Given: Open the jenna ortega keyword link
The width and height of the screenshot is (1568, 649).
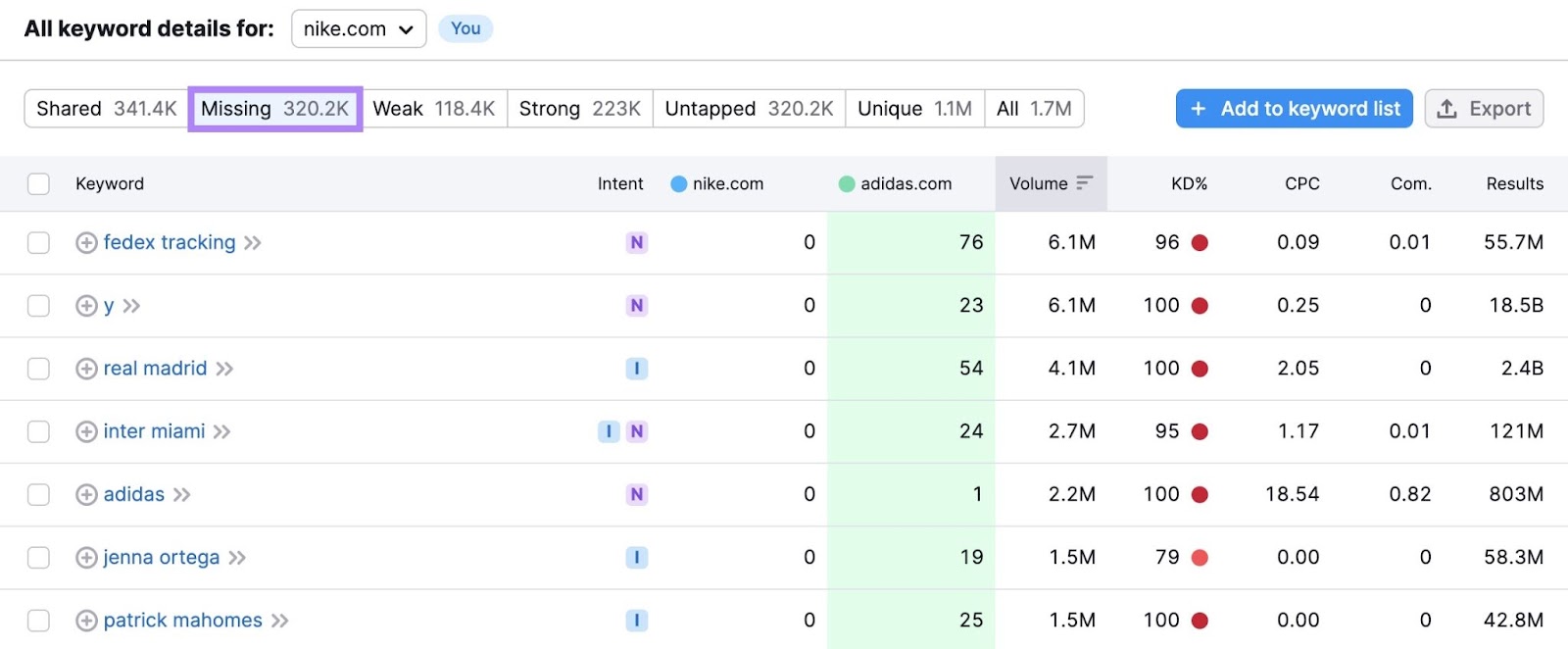Looking at the screenshot, I should [x=162, y=558].
